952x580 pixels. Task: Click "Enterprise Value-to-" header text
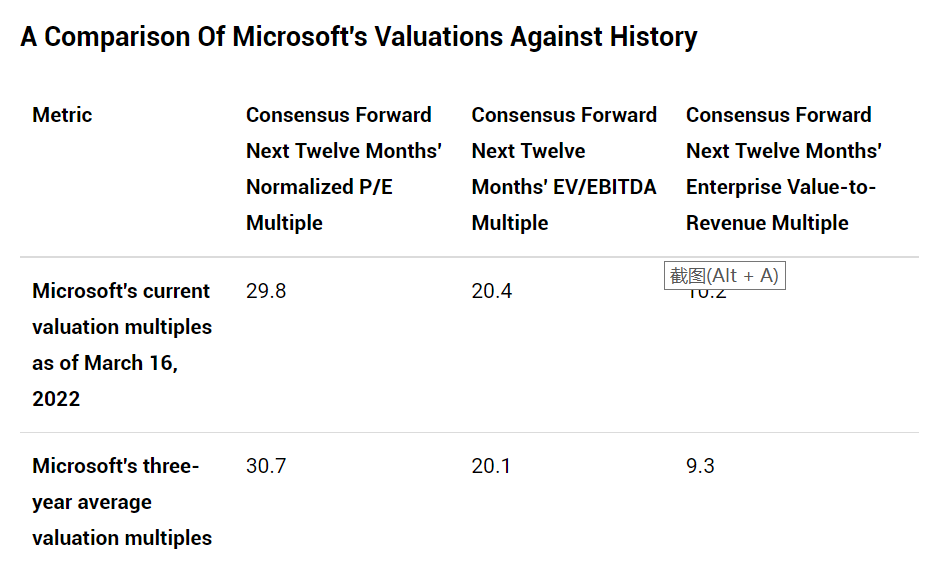(x=780, y=187)
